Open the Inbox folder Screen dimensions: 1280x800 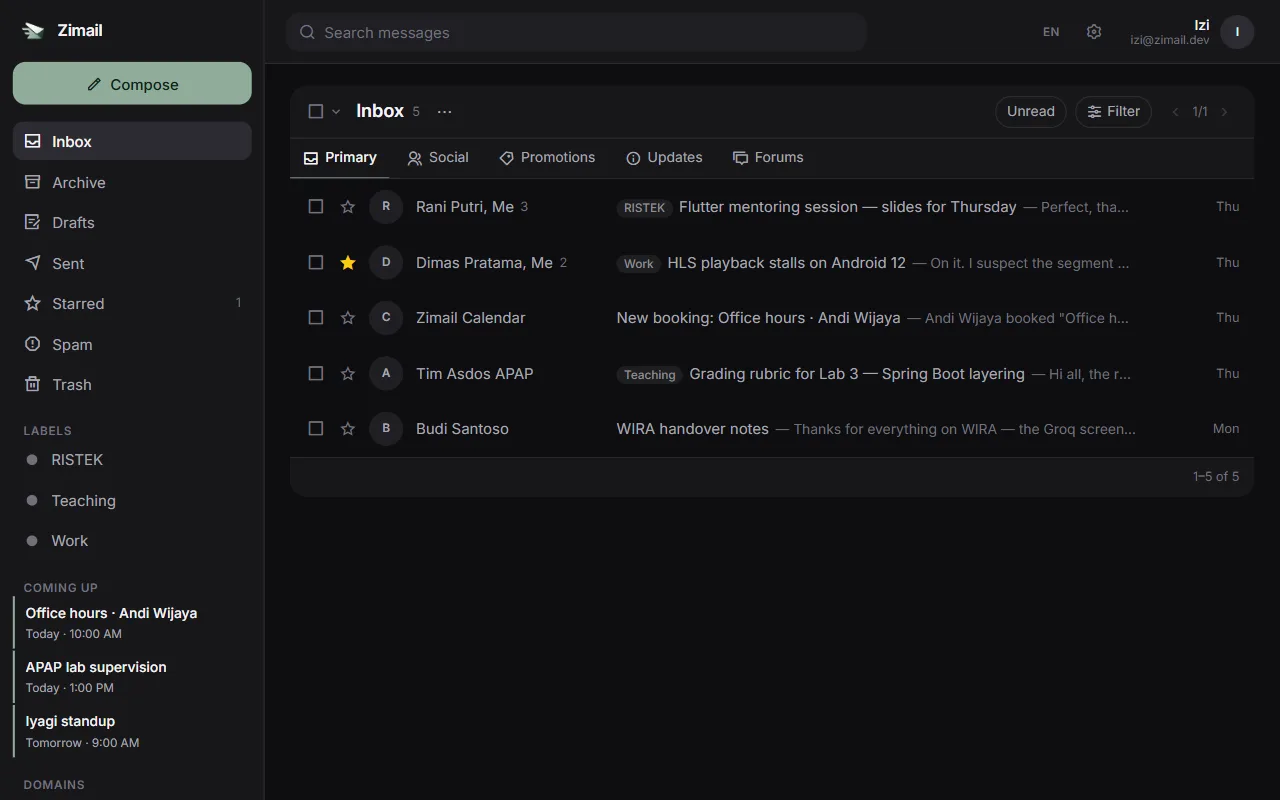132,142
